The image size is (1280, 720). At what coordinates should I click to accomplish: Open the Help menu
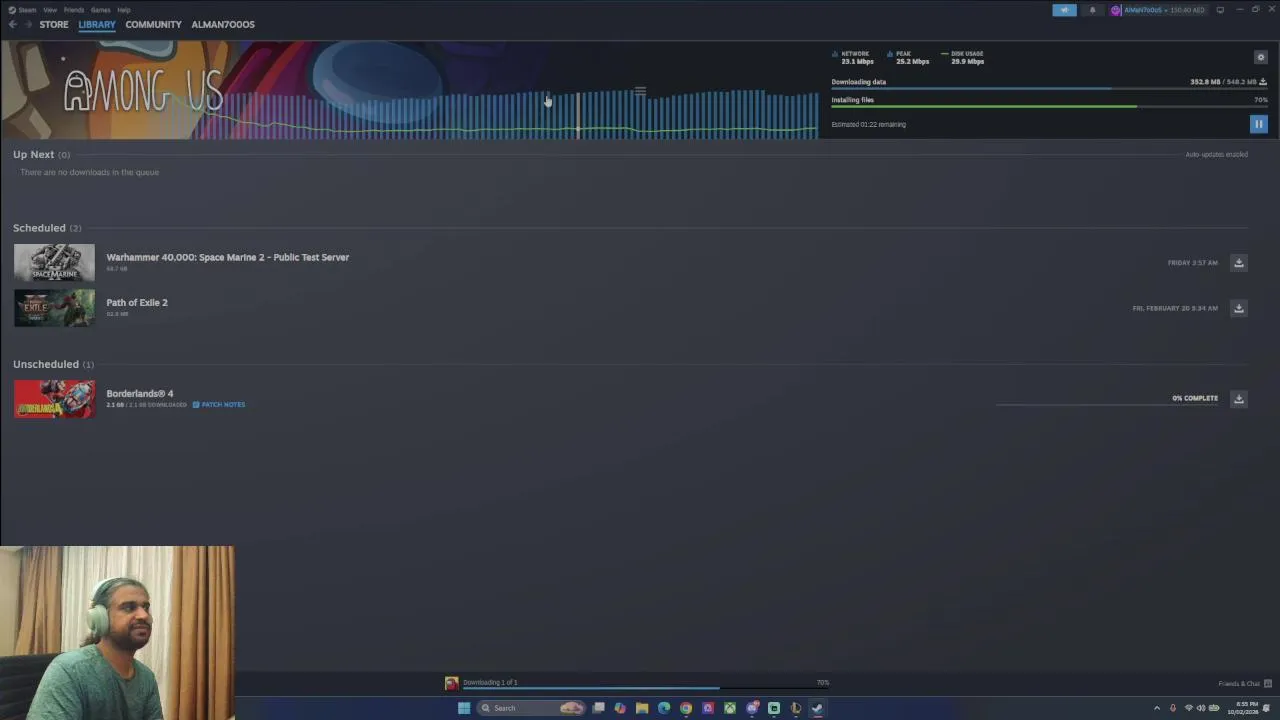(x=124, y=10)
